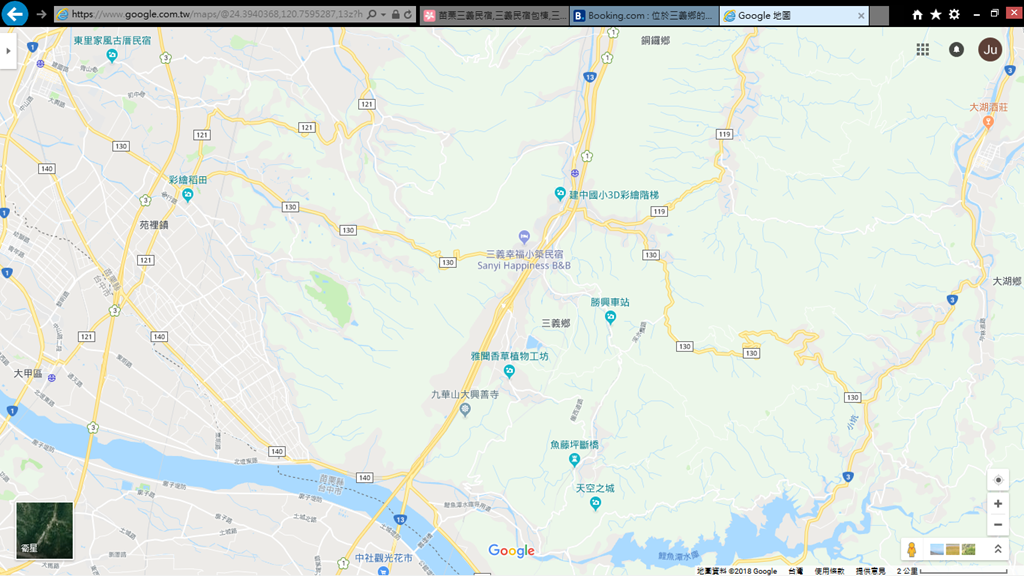Click the 鯉魚潭水庫 reservoir label
This screenshot has width=1024, height=576.
click(x=679, y=556)
